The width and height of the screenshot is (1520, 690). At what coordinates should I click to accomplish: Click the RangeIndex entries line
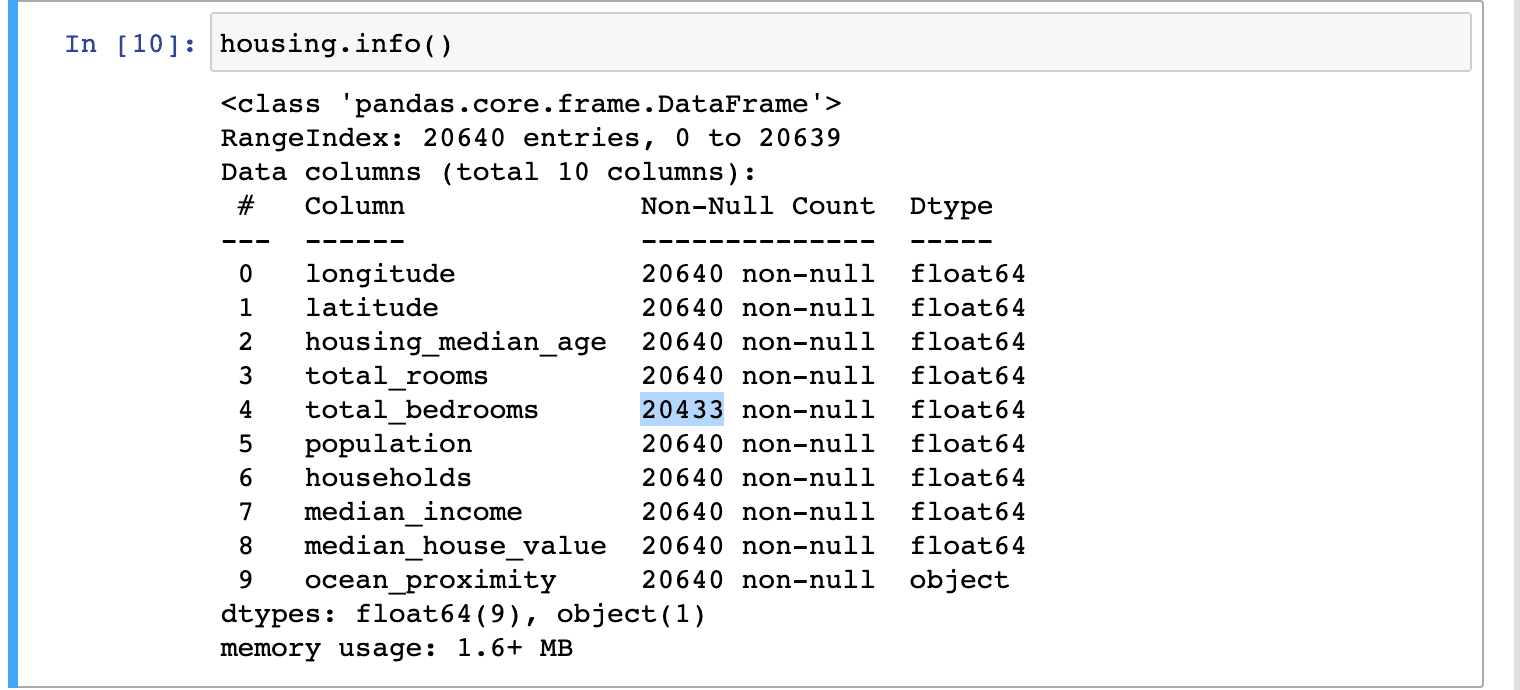coord(531,138)
